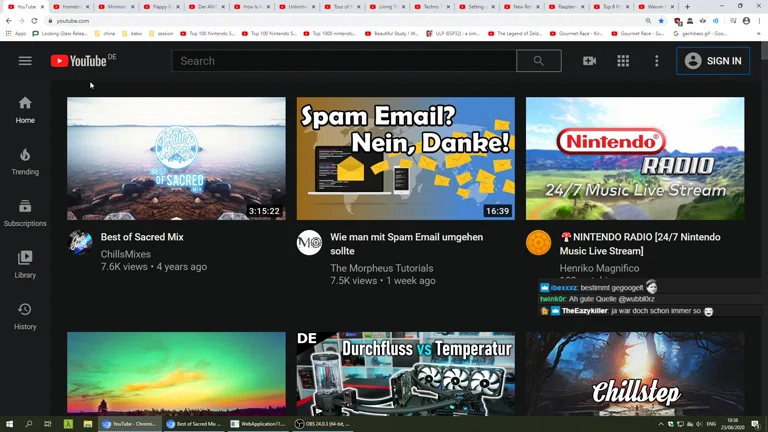
Task: Switch to OBS 24.0.3 in taskbar
Action: click(323, 424)
